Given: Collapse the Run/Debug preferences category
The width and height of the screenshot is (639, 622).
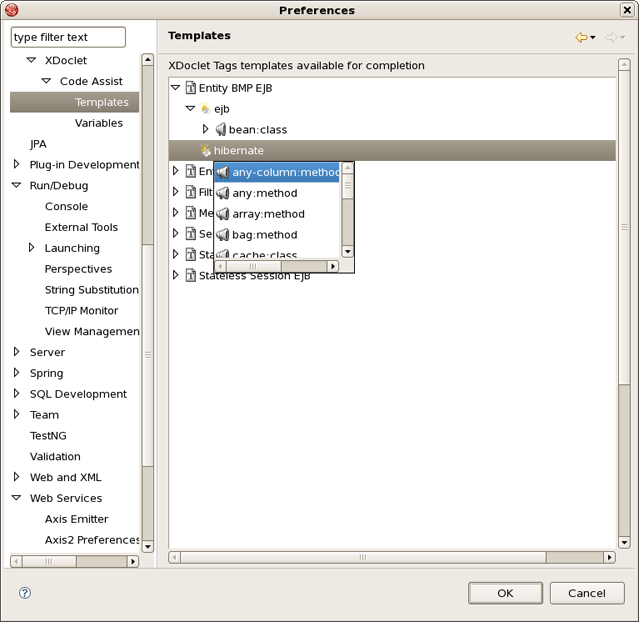Looking at the screenshot, I should pos(17,186).
